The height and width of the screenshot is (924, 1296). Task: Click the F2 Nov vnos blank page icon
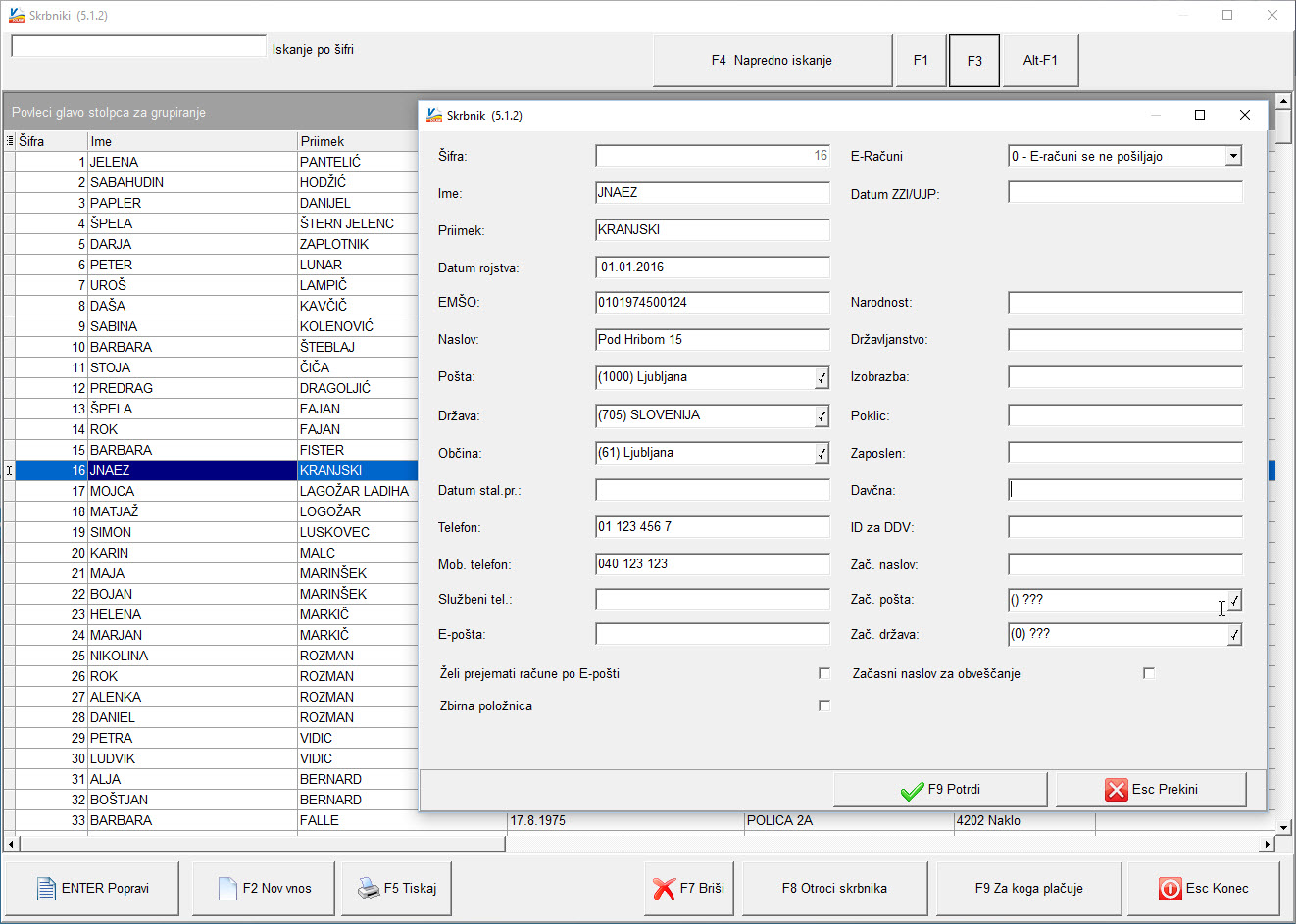(x=227, y=888)
